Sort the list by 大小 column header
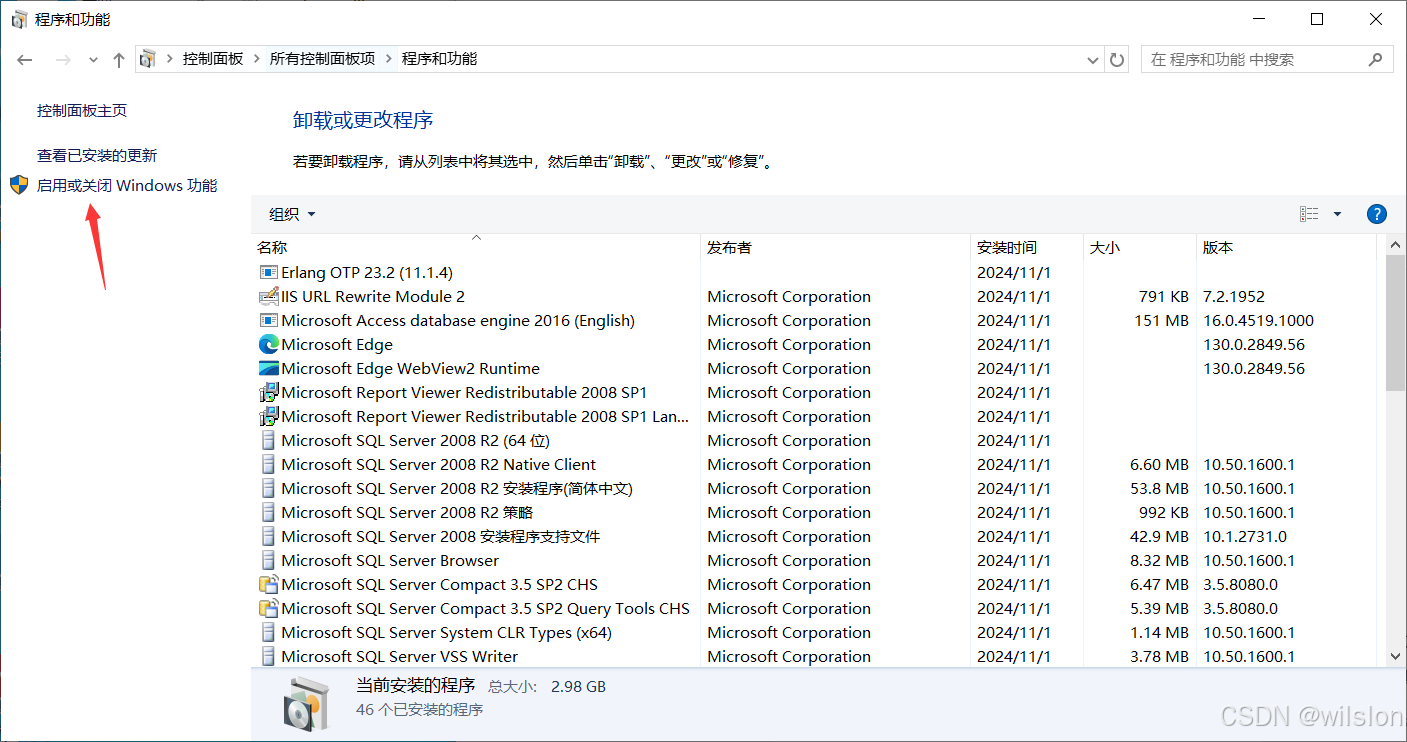This screenshot has height=742, width=1407. [x=1140, y=247]
